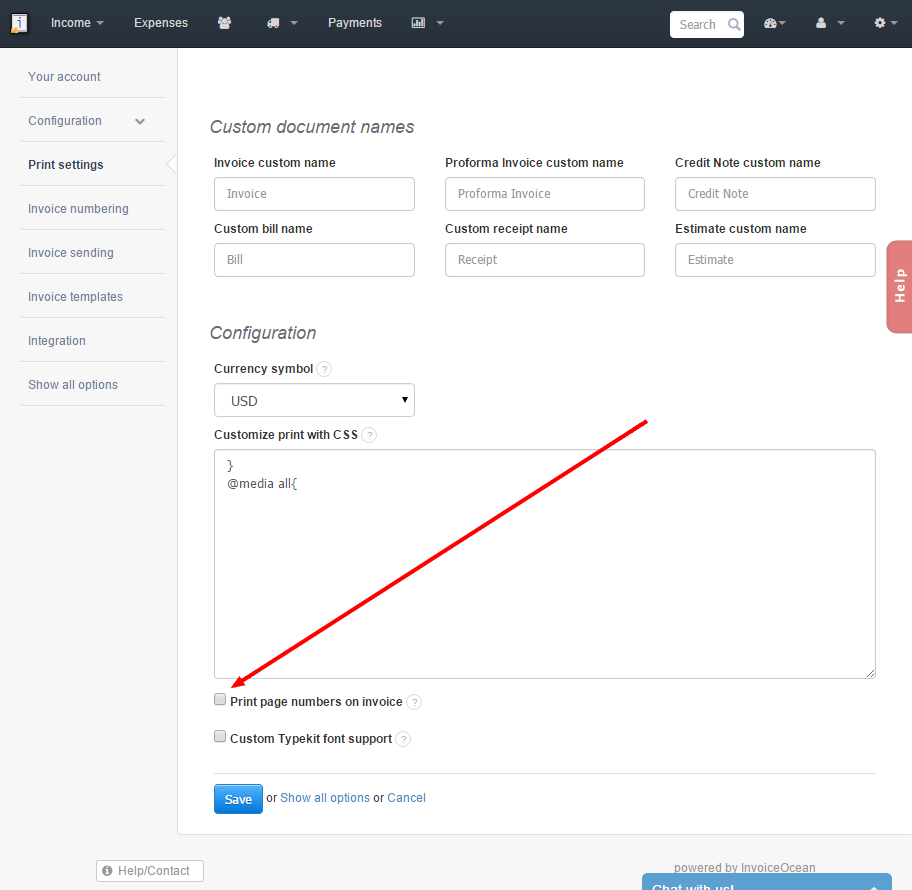Image resolution: width=912 pixels, height=890 pixels.
Task: Open the reports chart icon
Action: tap(418, 23)
